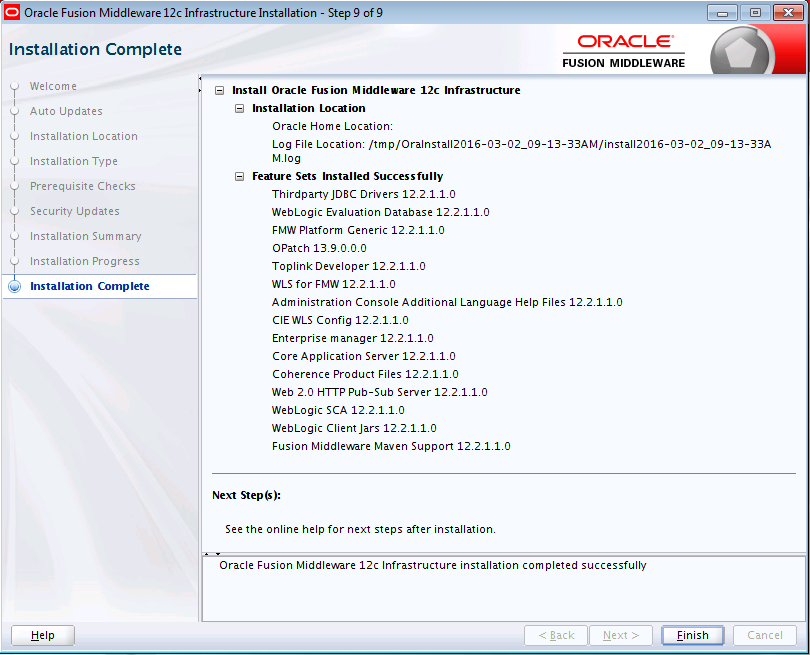
Task: Select the Installation Type step
Action: click(x=74, y=161)
